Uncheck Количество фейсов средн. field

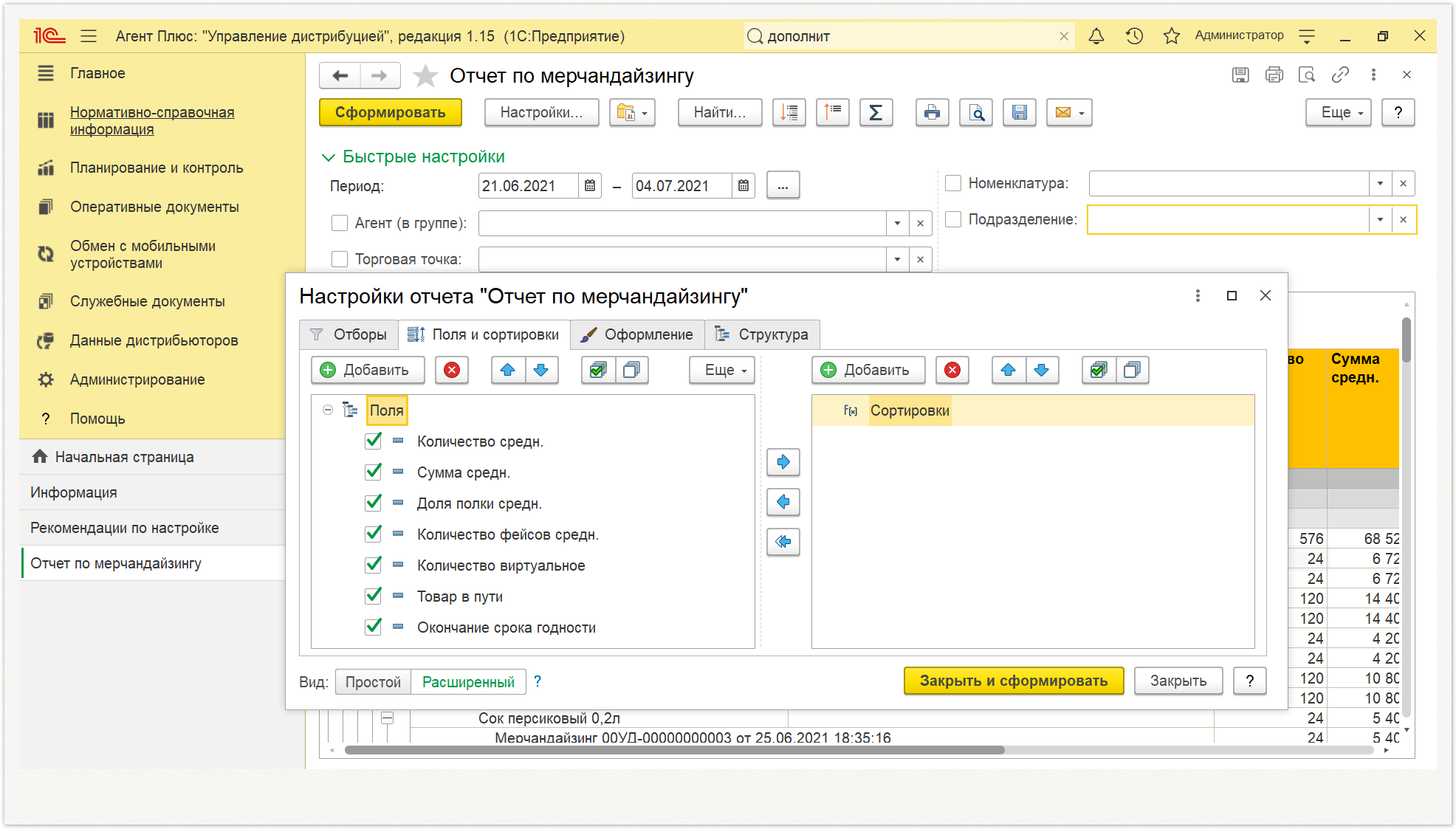374,534
